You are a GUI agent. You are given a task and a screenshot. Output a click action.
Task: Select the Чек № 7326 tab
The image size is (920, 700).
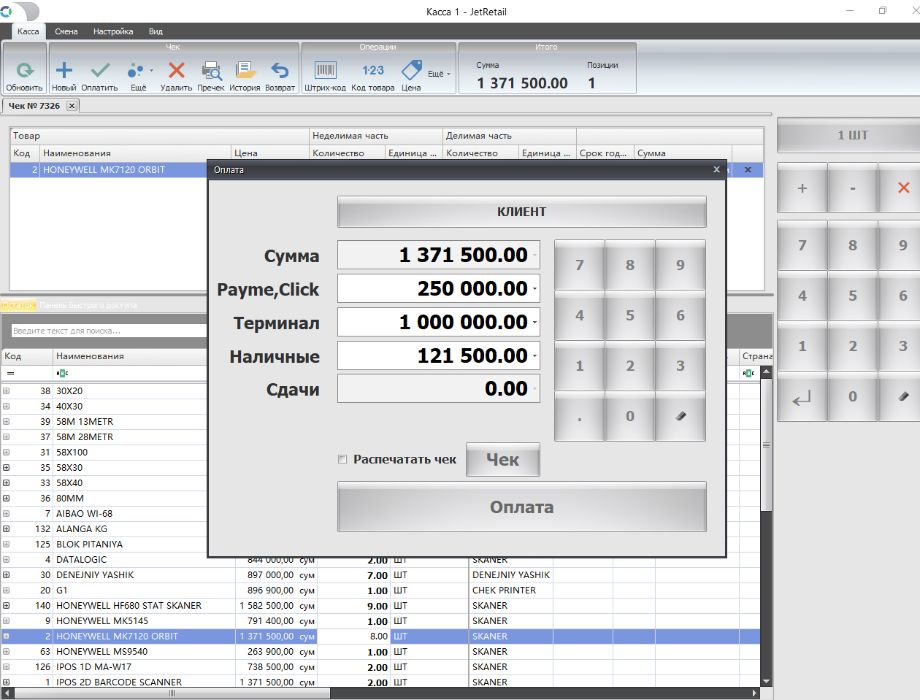tap(34, 106)
